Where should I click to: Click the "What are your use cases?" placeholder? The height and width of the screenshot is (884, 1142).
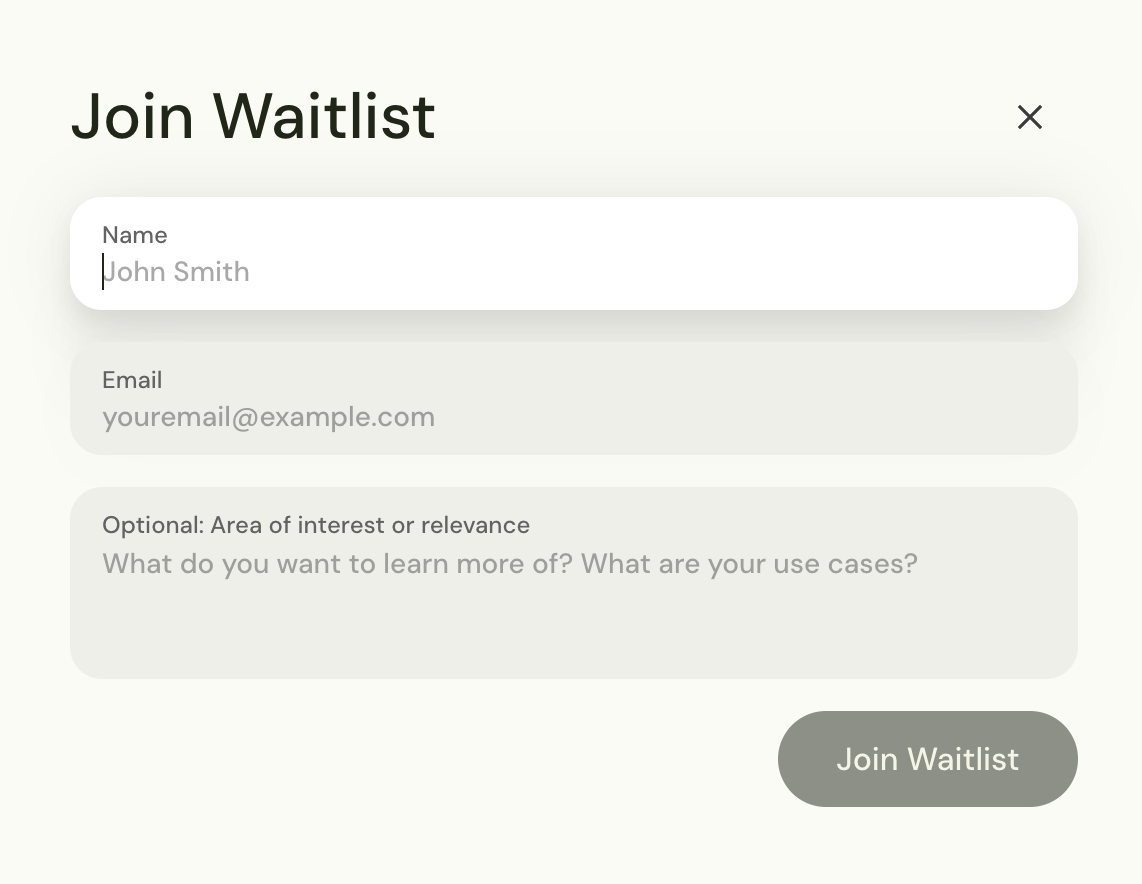pos(748,564)
